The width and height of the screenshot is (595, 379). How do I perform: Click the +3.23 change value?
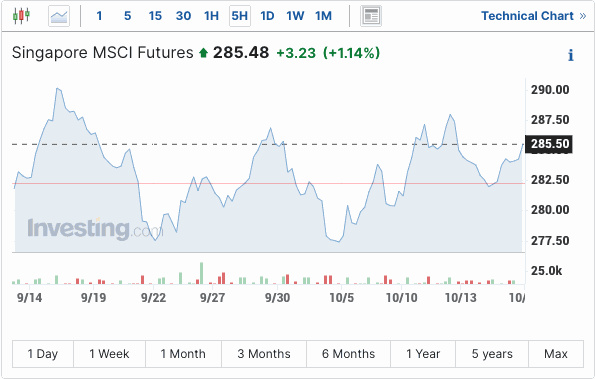tap(296, 53)
